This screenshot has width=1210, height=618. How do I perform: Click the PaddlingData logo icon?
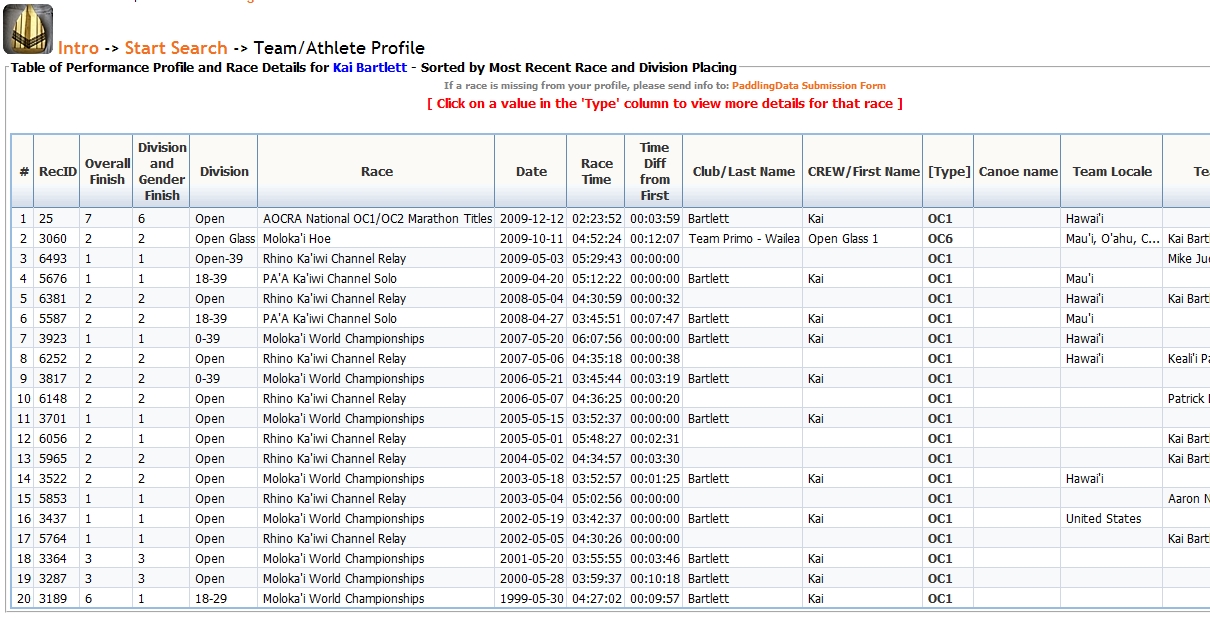coord(27,29)
